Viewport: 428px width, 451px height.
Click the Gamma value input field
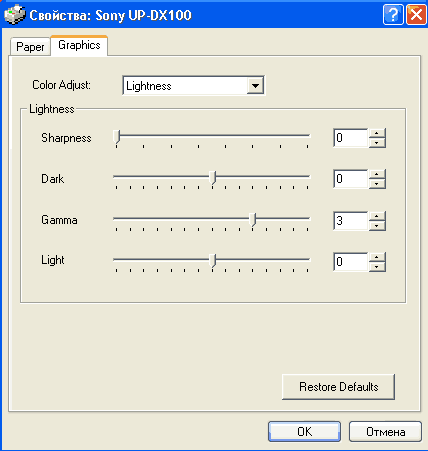click(x=351, y=221)
